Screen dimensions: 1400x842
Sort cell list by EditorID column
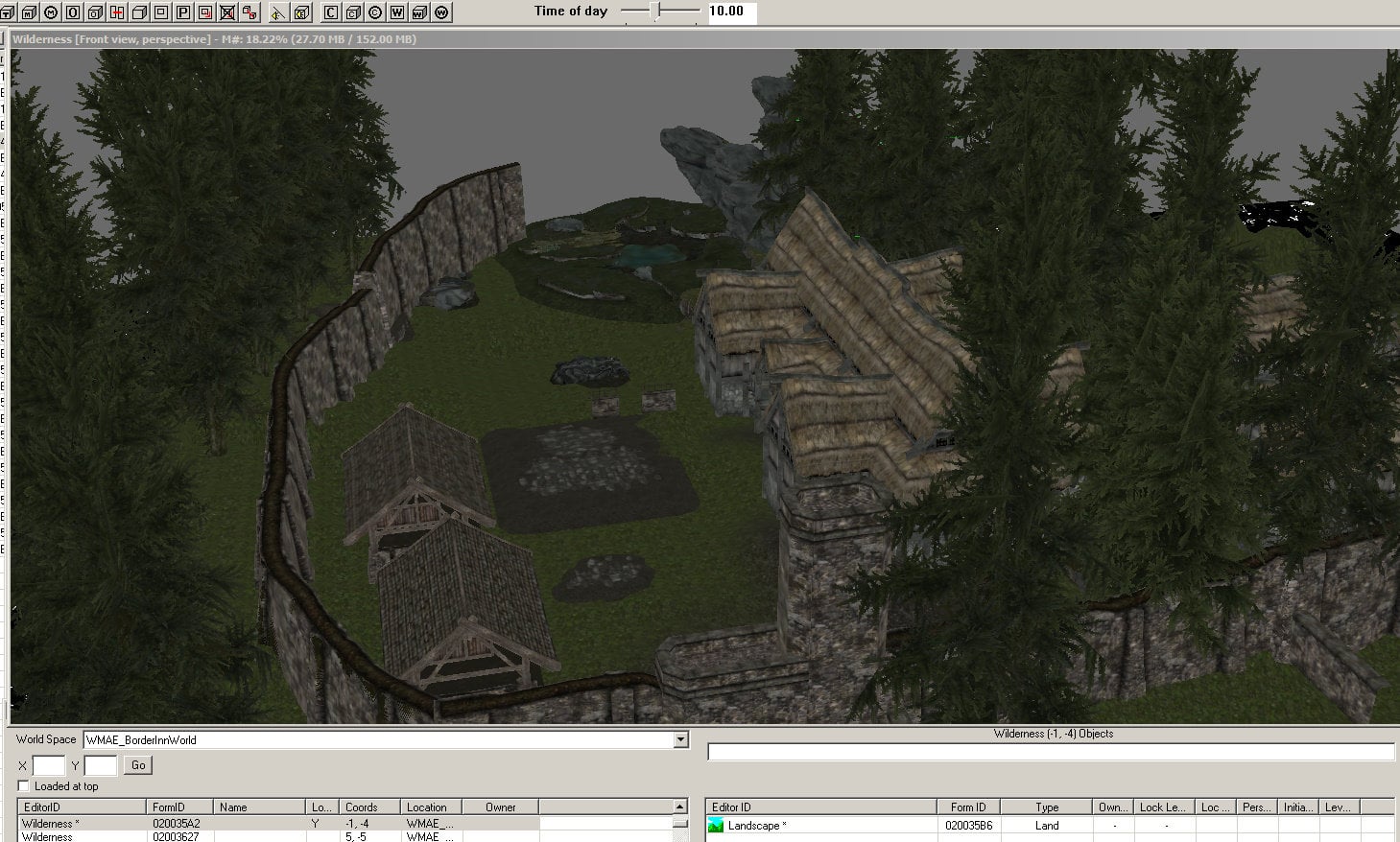82,807
